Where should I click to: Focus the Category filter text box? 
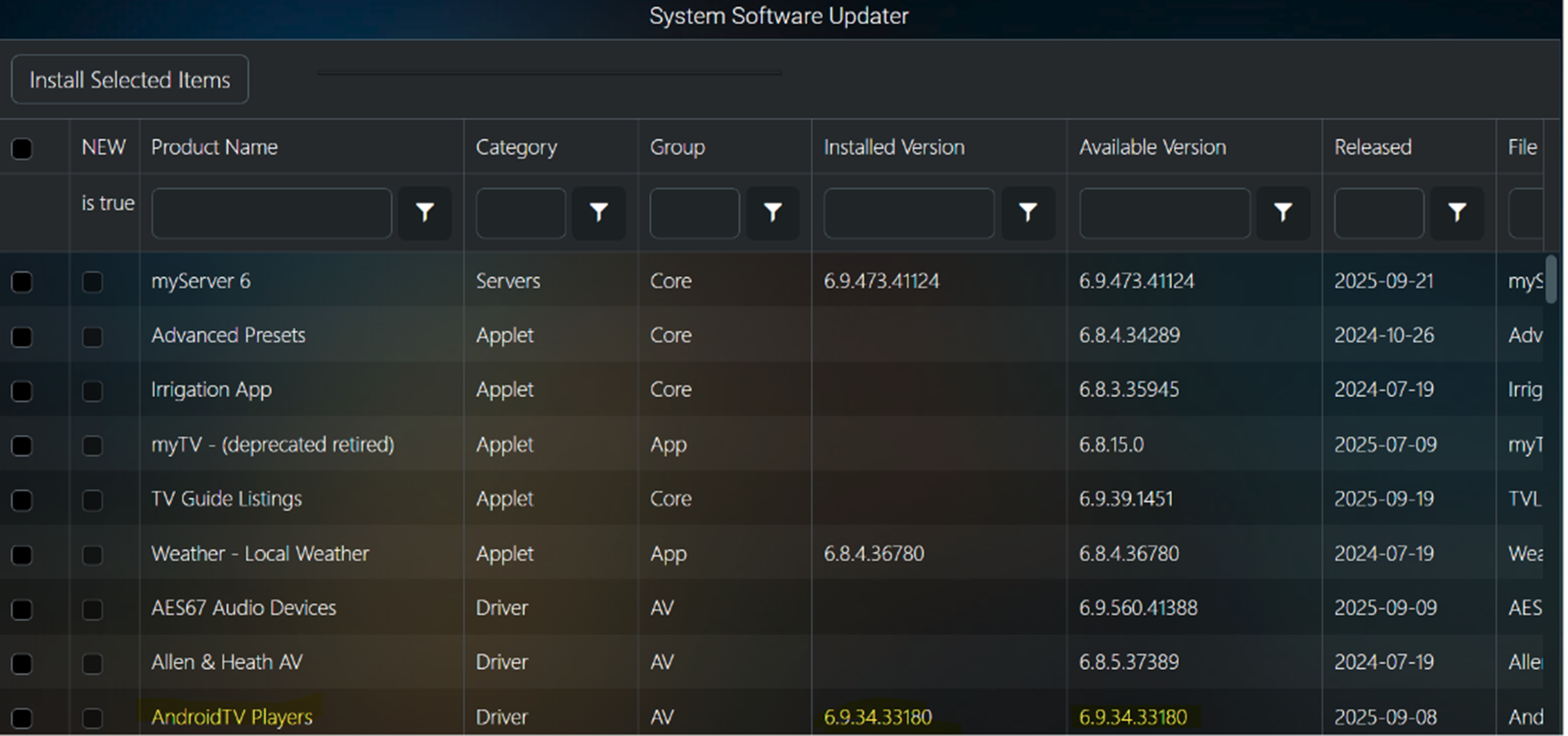pos(521,213)
